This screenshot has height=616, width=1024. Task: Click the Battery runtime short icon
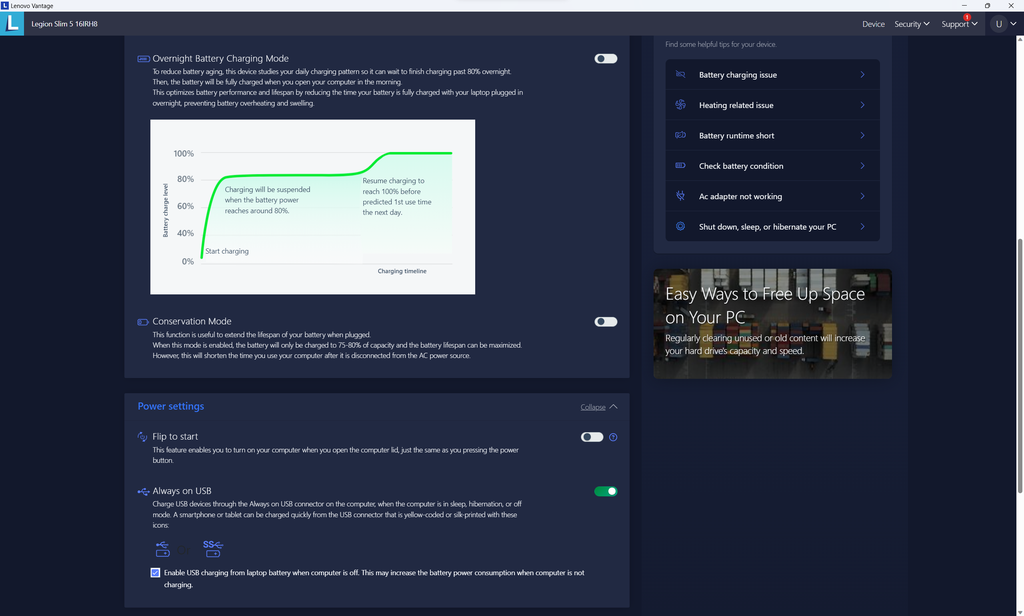[x=680, y=136]
